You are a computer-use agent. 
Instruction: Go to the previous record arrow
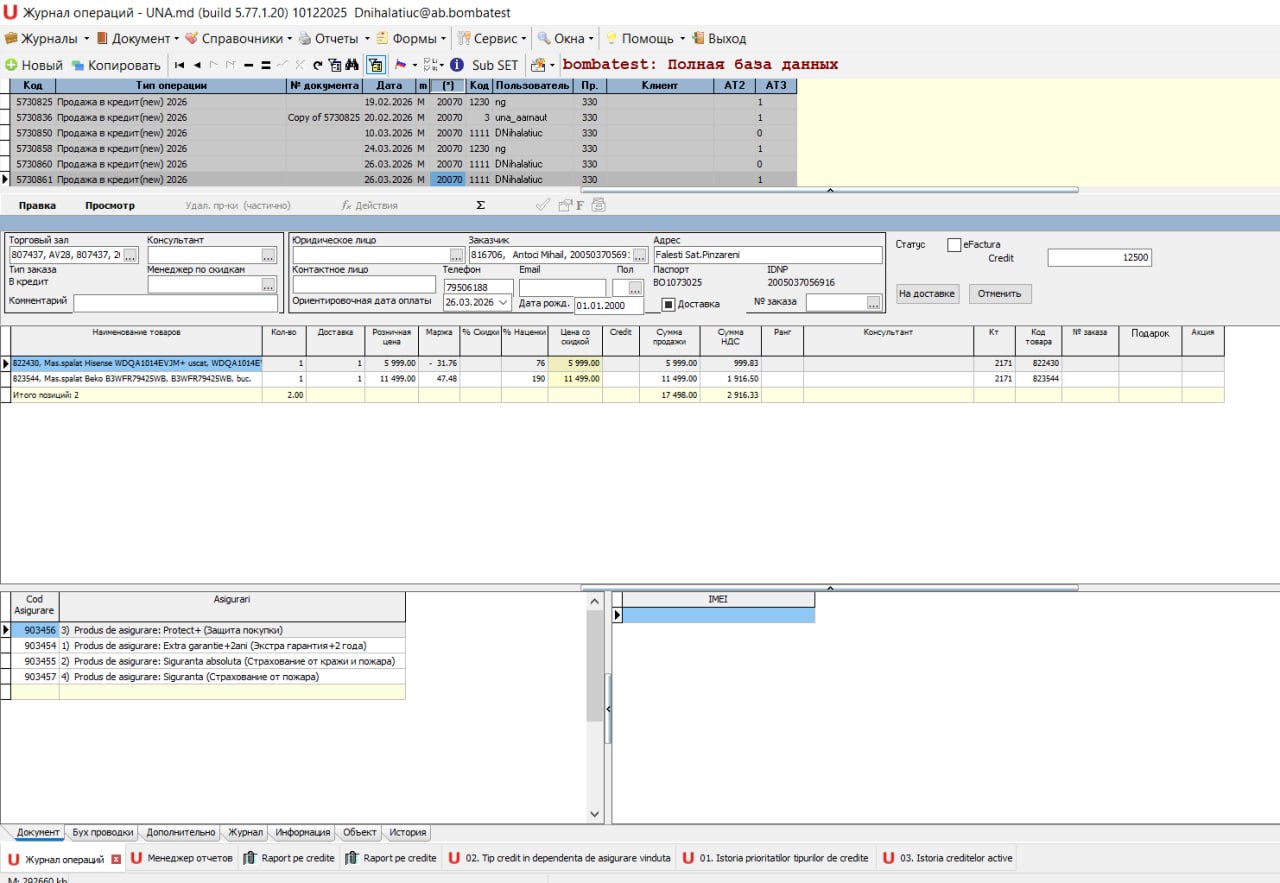[x=197, y=65]
